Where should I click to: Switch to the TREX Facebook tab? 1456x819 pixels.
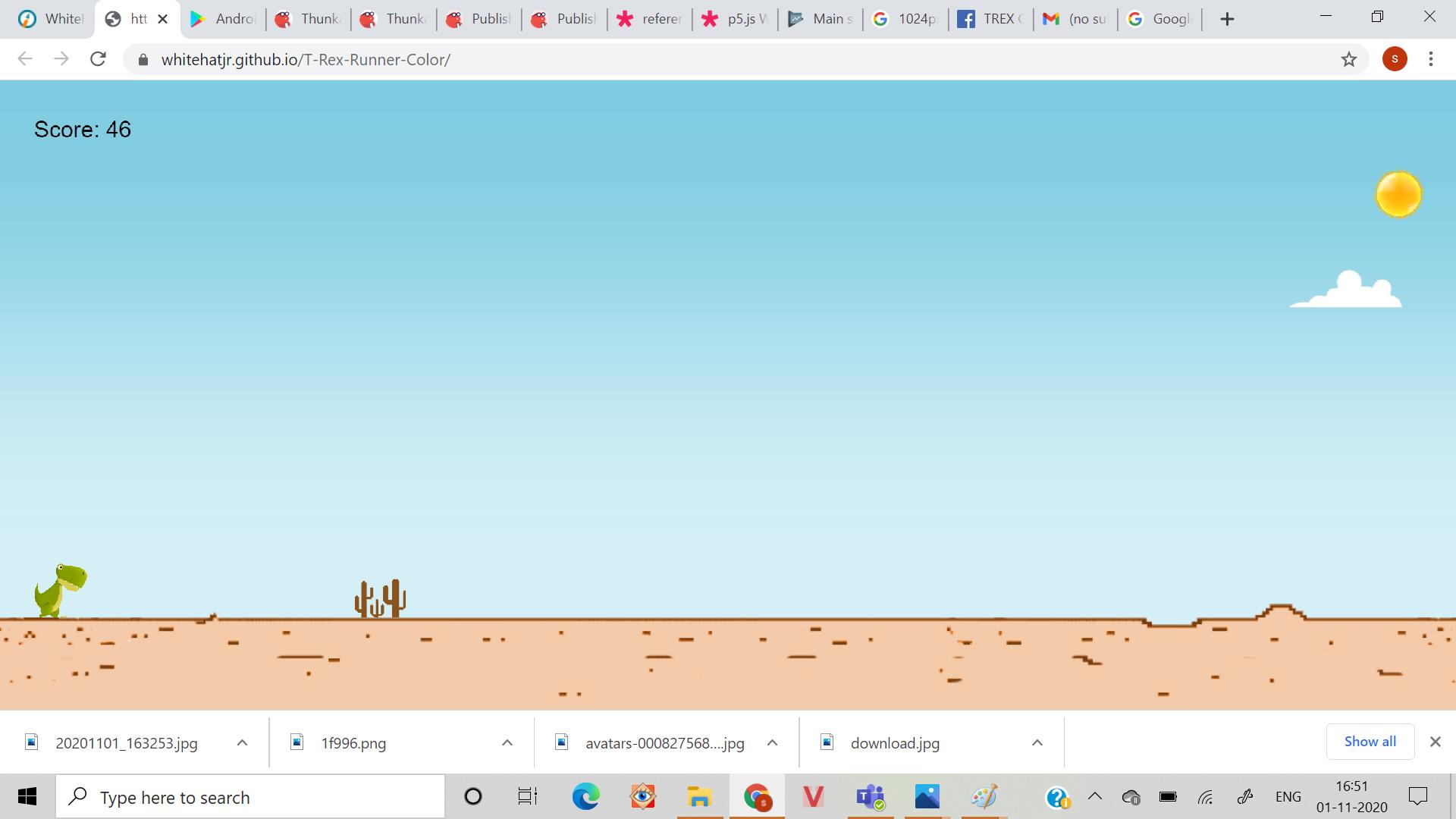990,19
